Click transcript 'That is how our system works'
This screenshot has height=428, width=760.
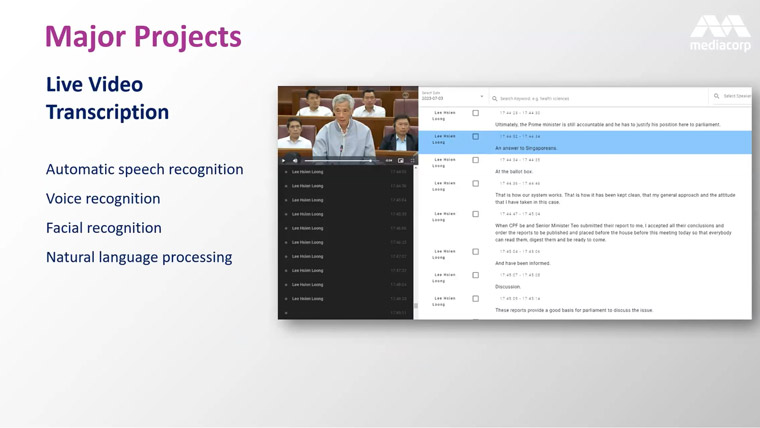pyautogui.click(x=615, y=199)
